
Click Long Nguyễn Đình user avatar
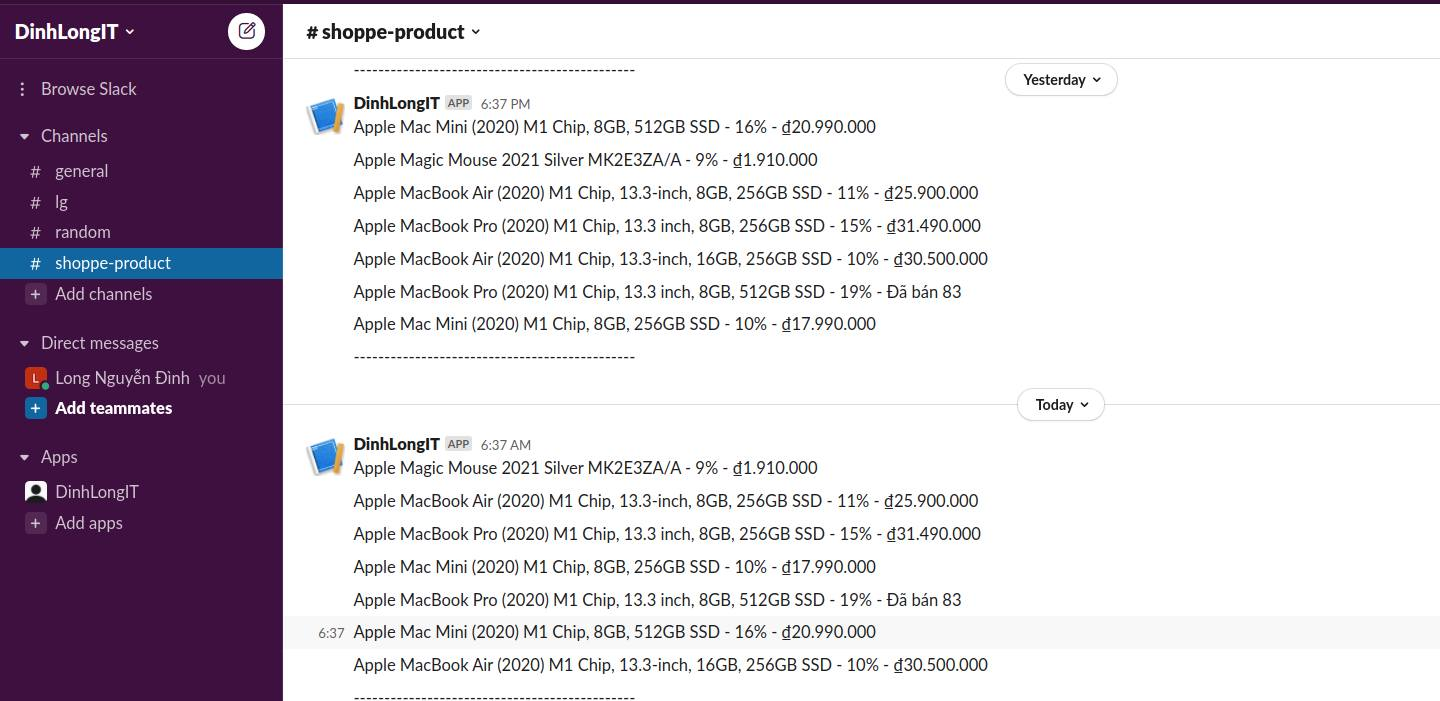tap(36, 378)
